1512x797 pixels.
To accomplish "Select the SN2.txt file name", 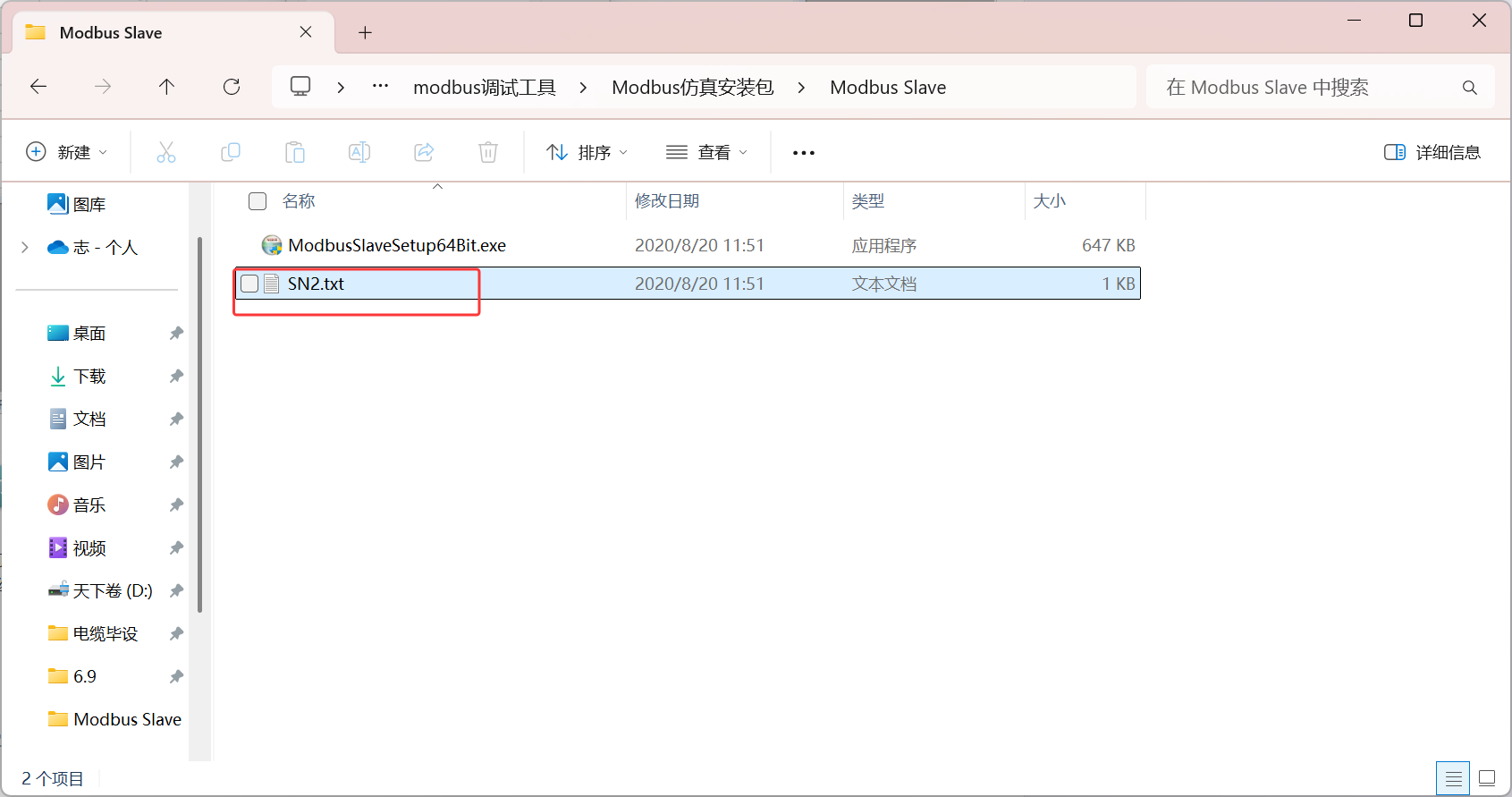I will (x=316, y=284).
